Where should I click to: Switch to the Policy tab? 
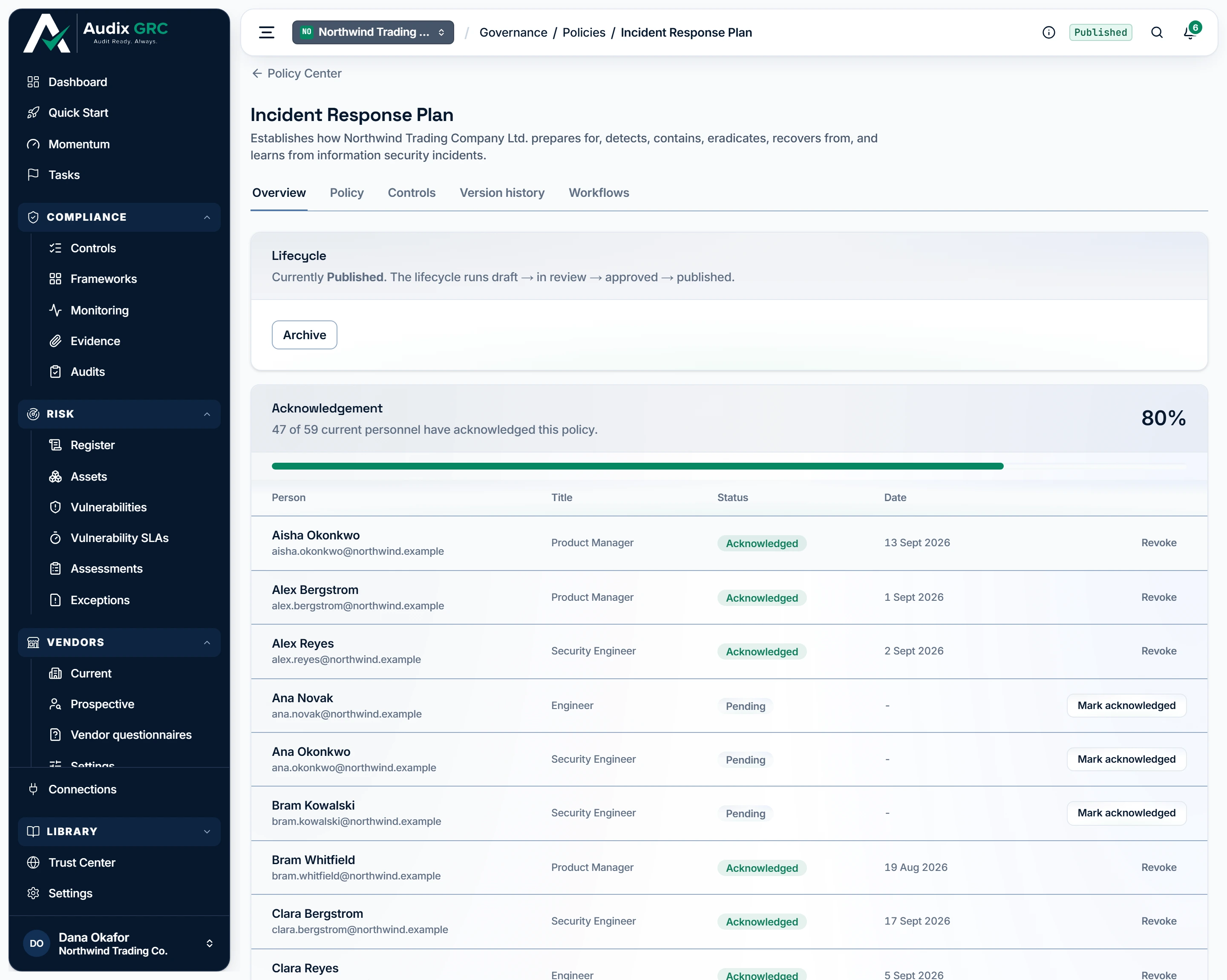tap(347, 193)
